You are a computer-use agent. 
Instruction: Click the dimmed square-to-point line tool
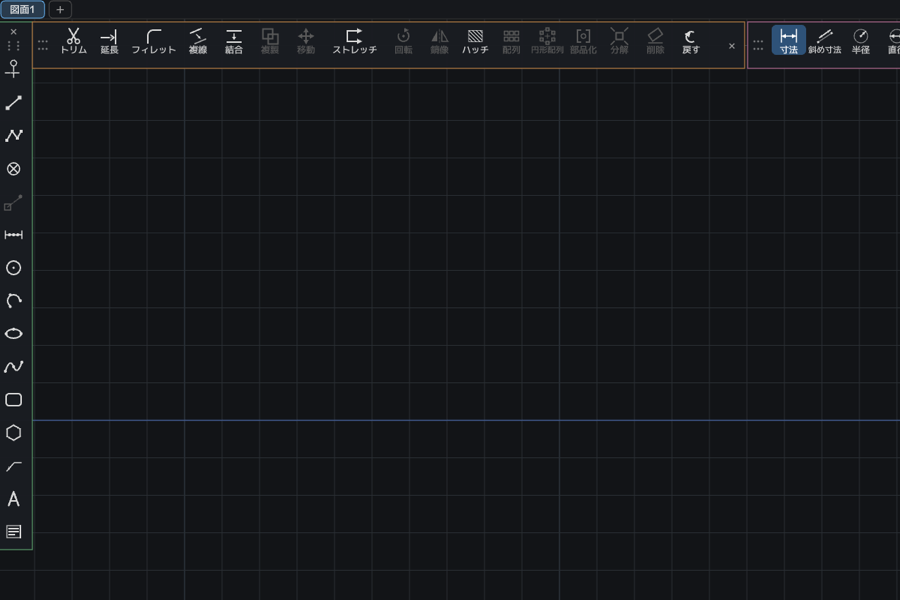click(x=13, y=202)
